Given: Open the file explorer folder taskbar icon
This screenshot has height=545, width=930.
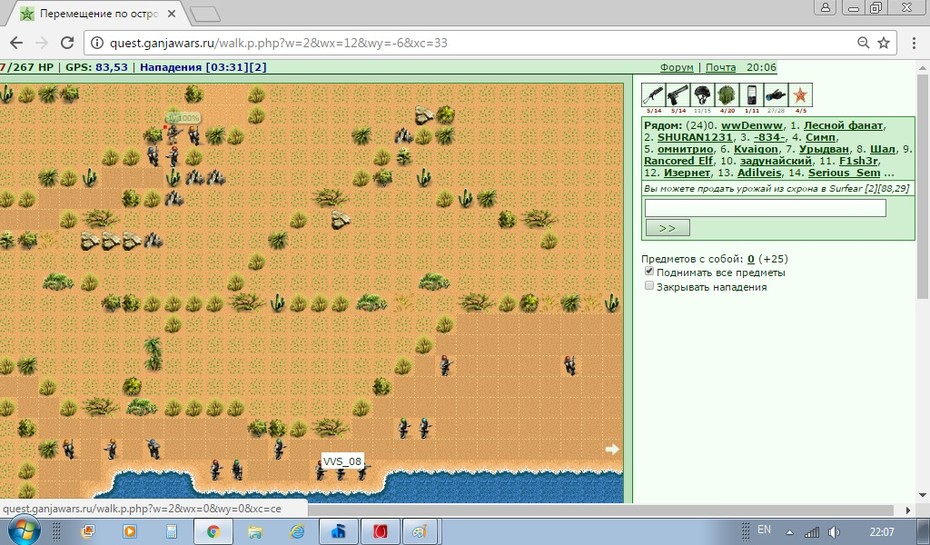Looking at the screenshot, I should pyautogui.click(x=255, y=531).
